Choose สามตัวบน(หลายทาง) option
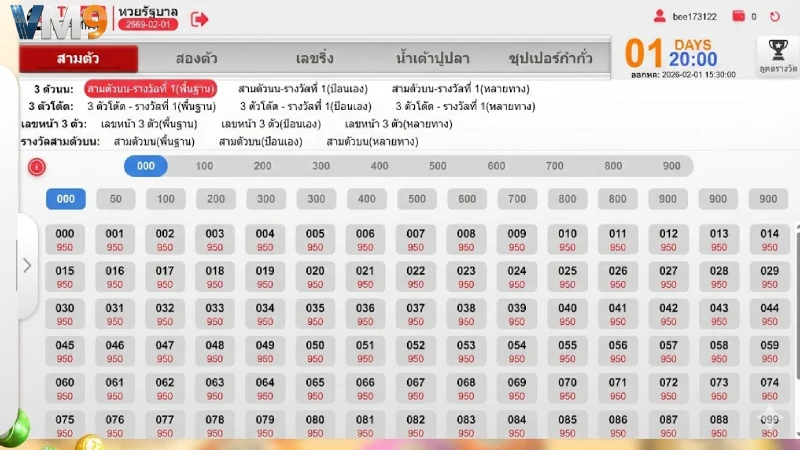800x450 pixels. point(372,142)
